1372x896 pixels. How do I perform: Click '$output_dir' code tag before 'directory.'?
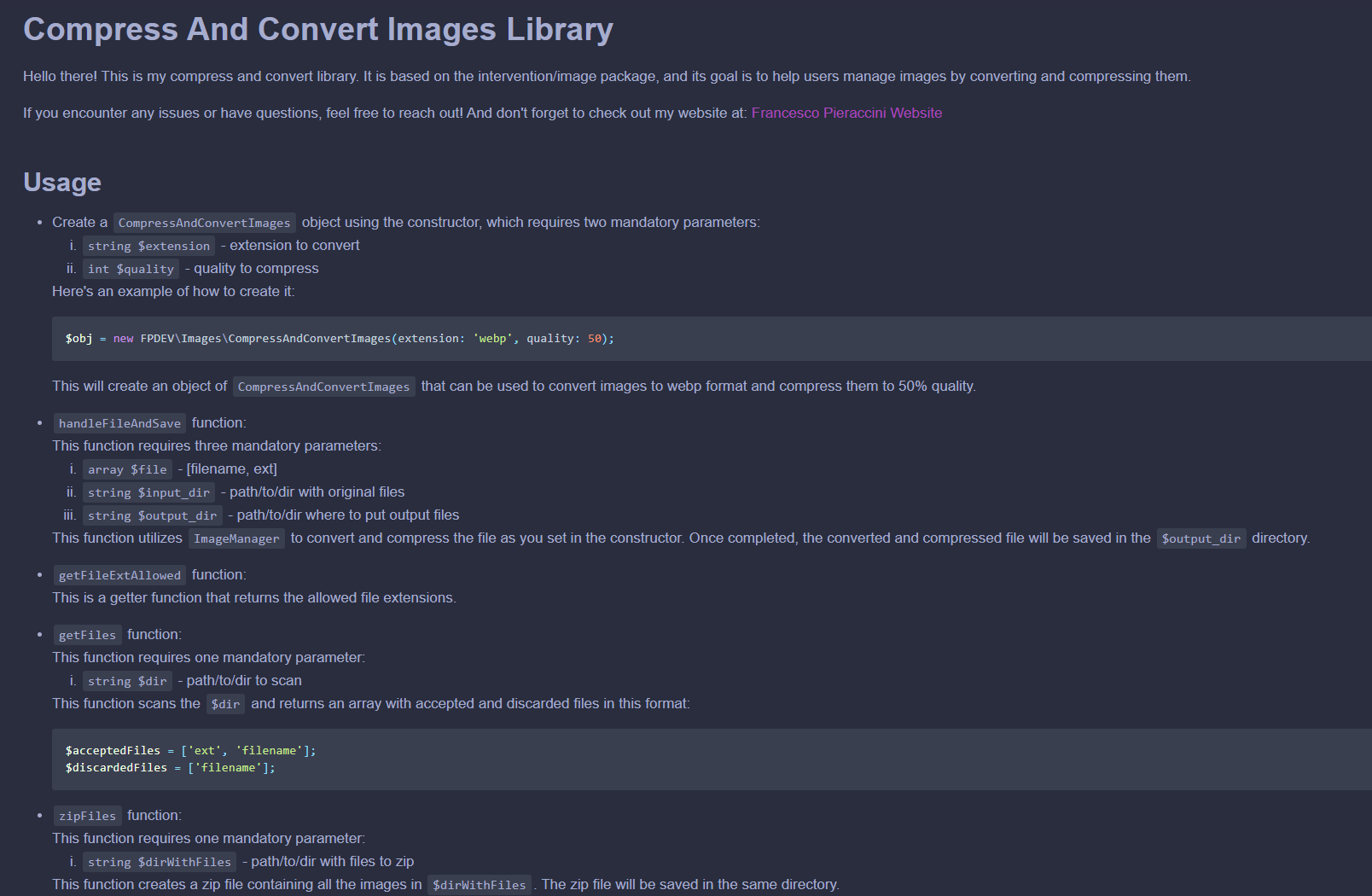pos(1201,538)
